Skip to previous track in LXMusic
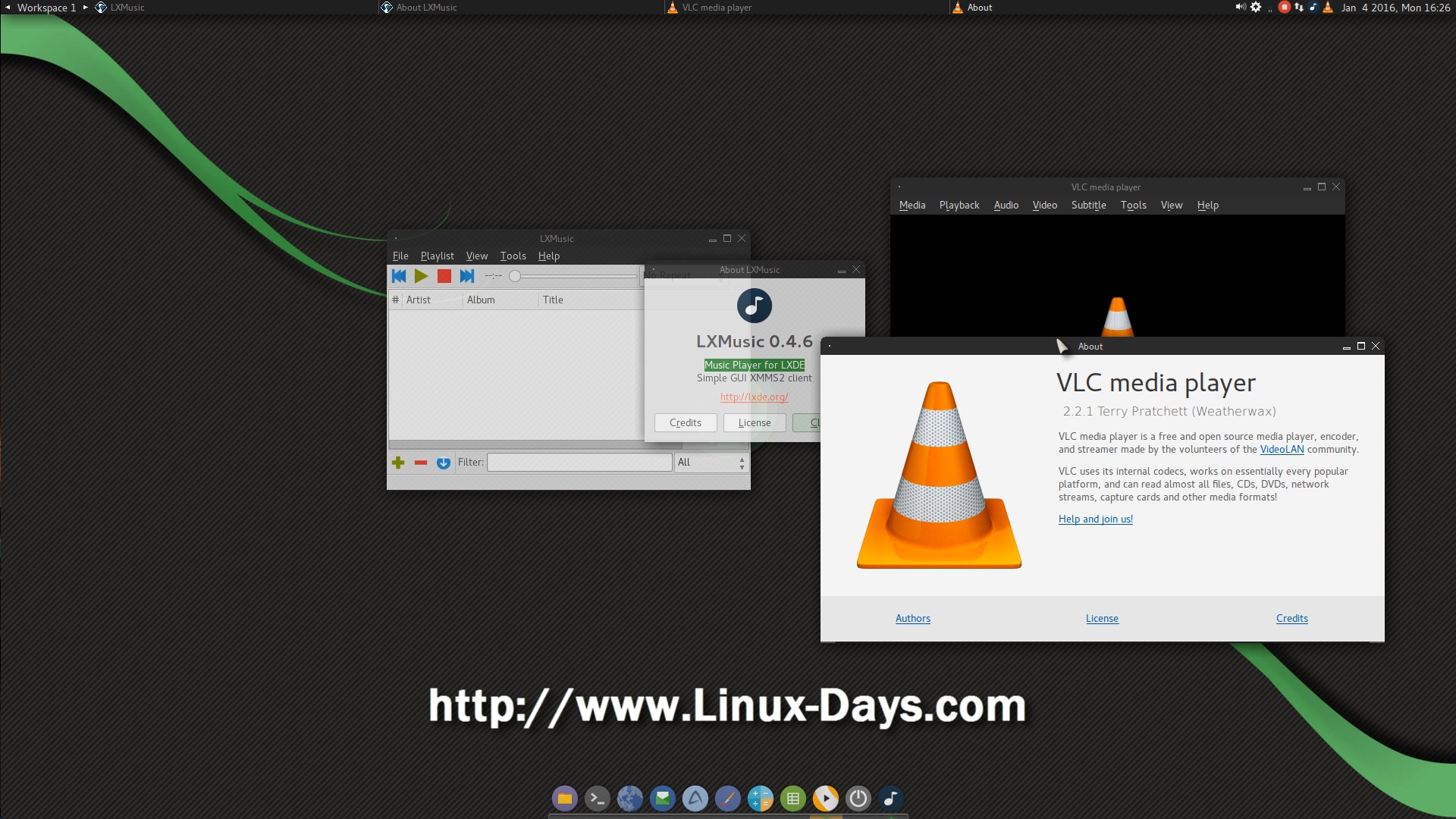The image size is (1456, 819). [399, 276]
